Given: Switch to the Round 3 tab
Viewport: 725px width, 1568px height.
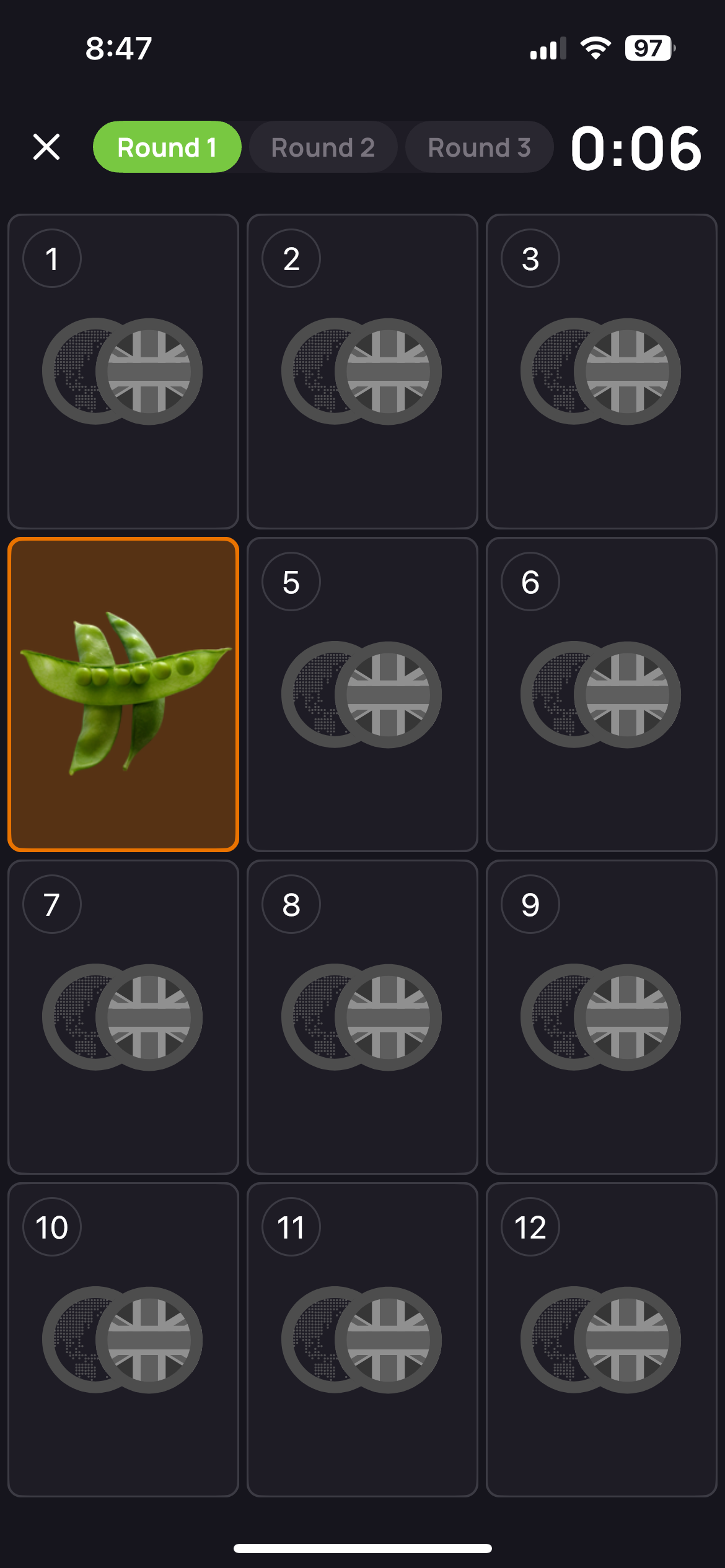Looking at the screenshot, I should [x=479, y=147].
